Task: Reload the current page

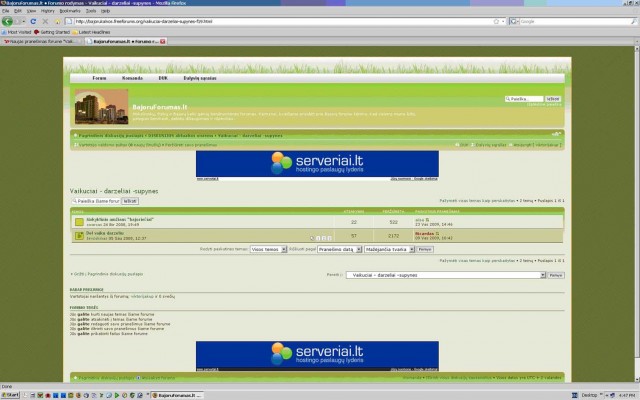Action: click(x=33, y=21)
